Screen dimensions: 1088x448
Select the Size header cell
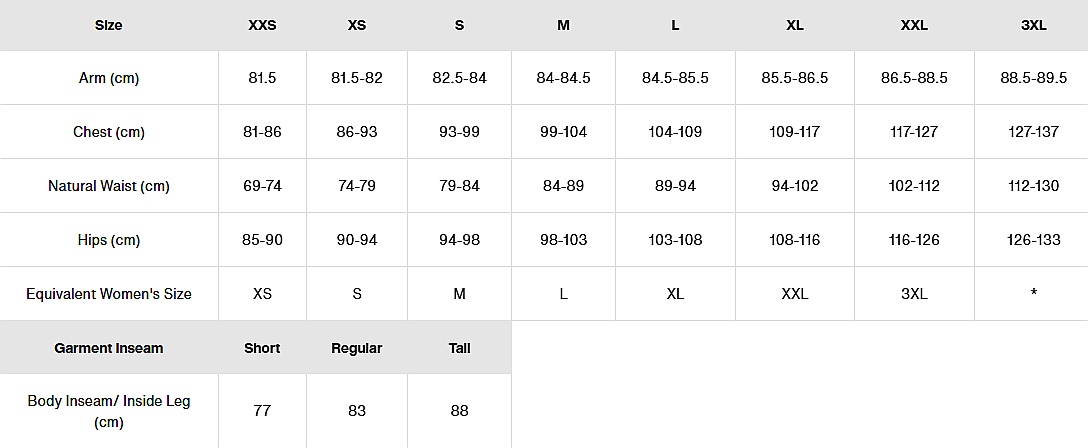[109, 25]
